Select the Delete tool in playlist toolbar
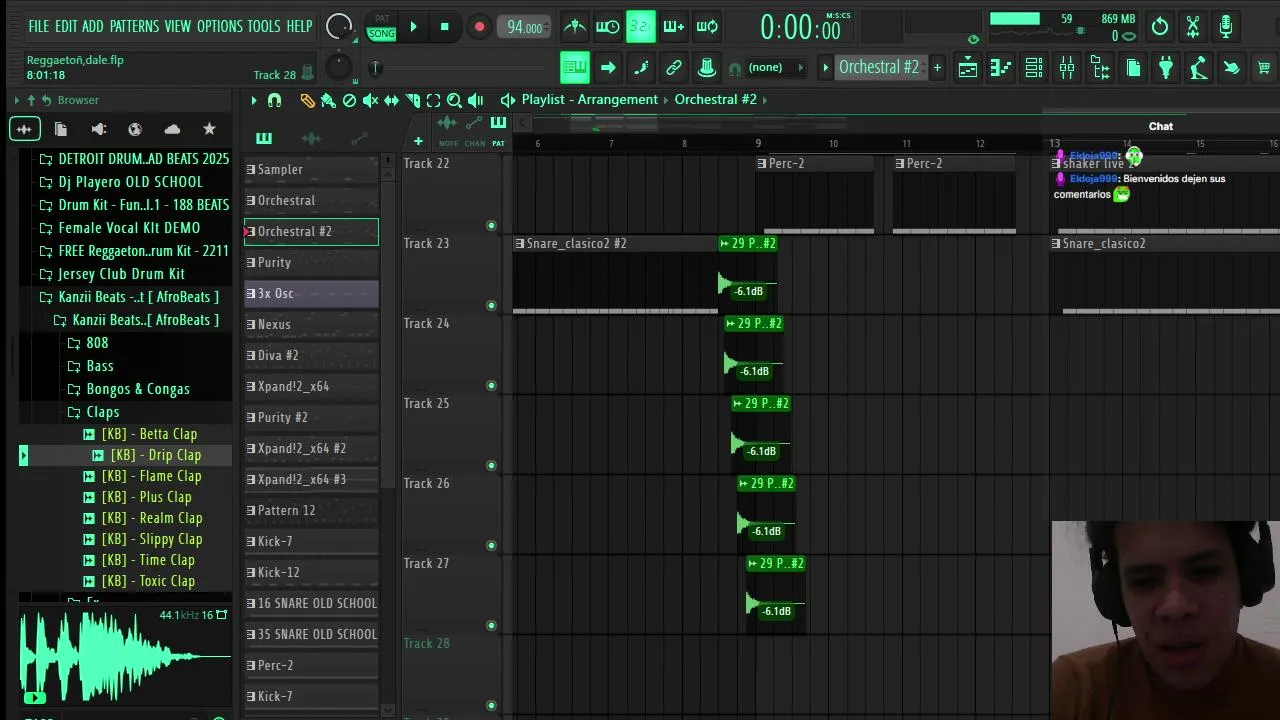Viewport: 1280px width, 720px height. tap(349, 100)
